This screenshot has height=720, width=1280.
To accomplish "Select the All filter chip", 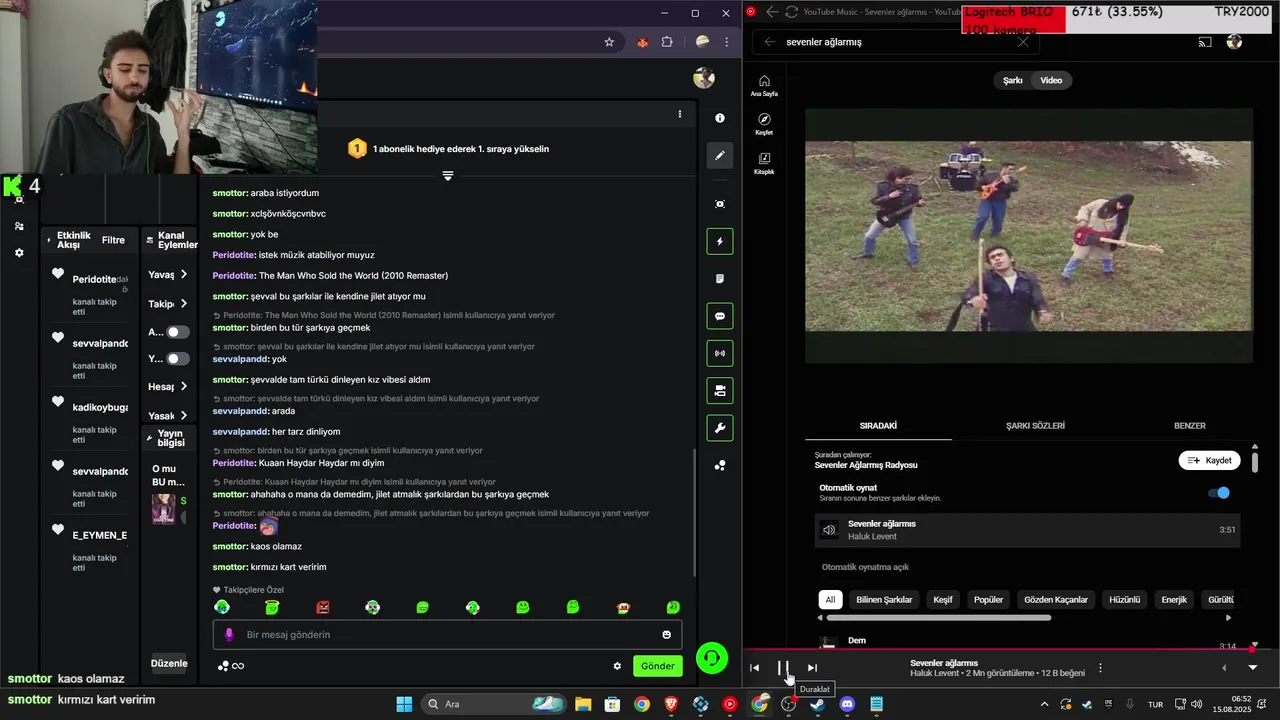I will (x=829, y=600).
